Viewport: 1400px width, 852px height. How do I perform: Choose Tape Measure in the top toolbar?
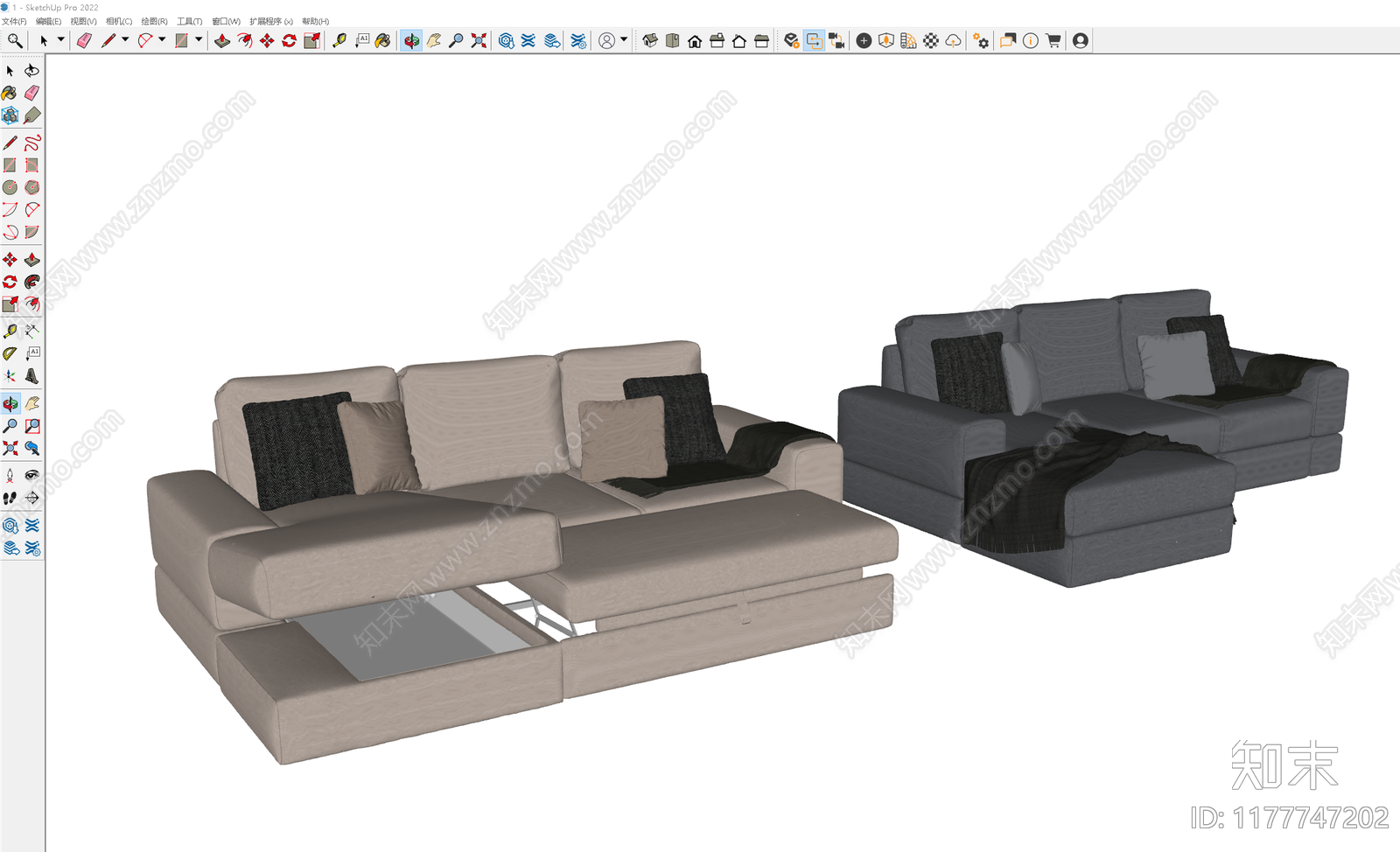coord(339,40)
